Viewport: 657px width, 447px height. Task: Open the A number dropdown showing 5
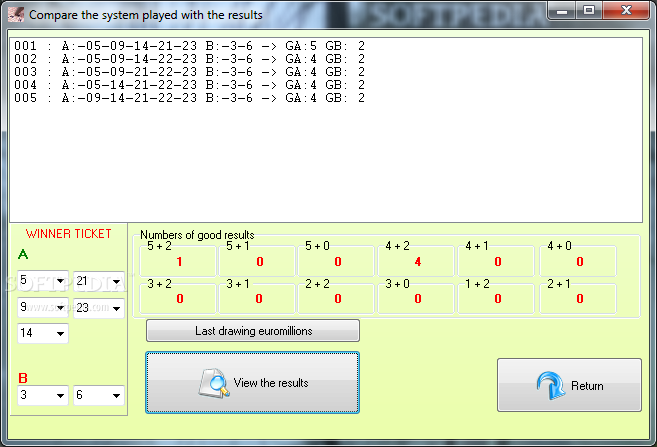[x=43, y=280]
